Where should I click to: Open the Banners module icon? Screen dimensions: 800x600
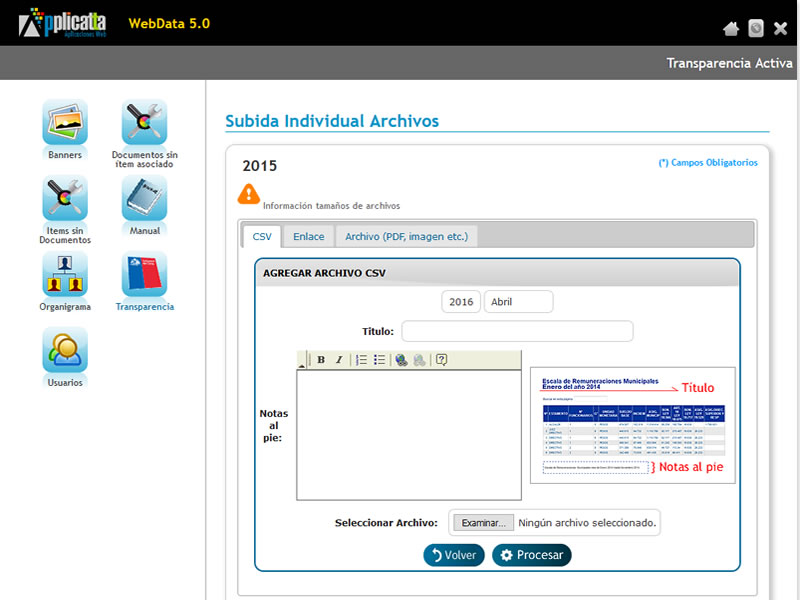tap(65, 123)
